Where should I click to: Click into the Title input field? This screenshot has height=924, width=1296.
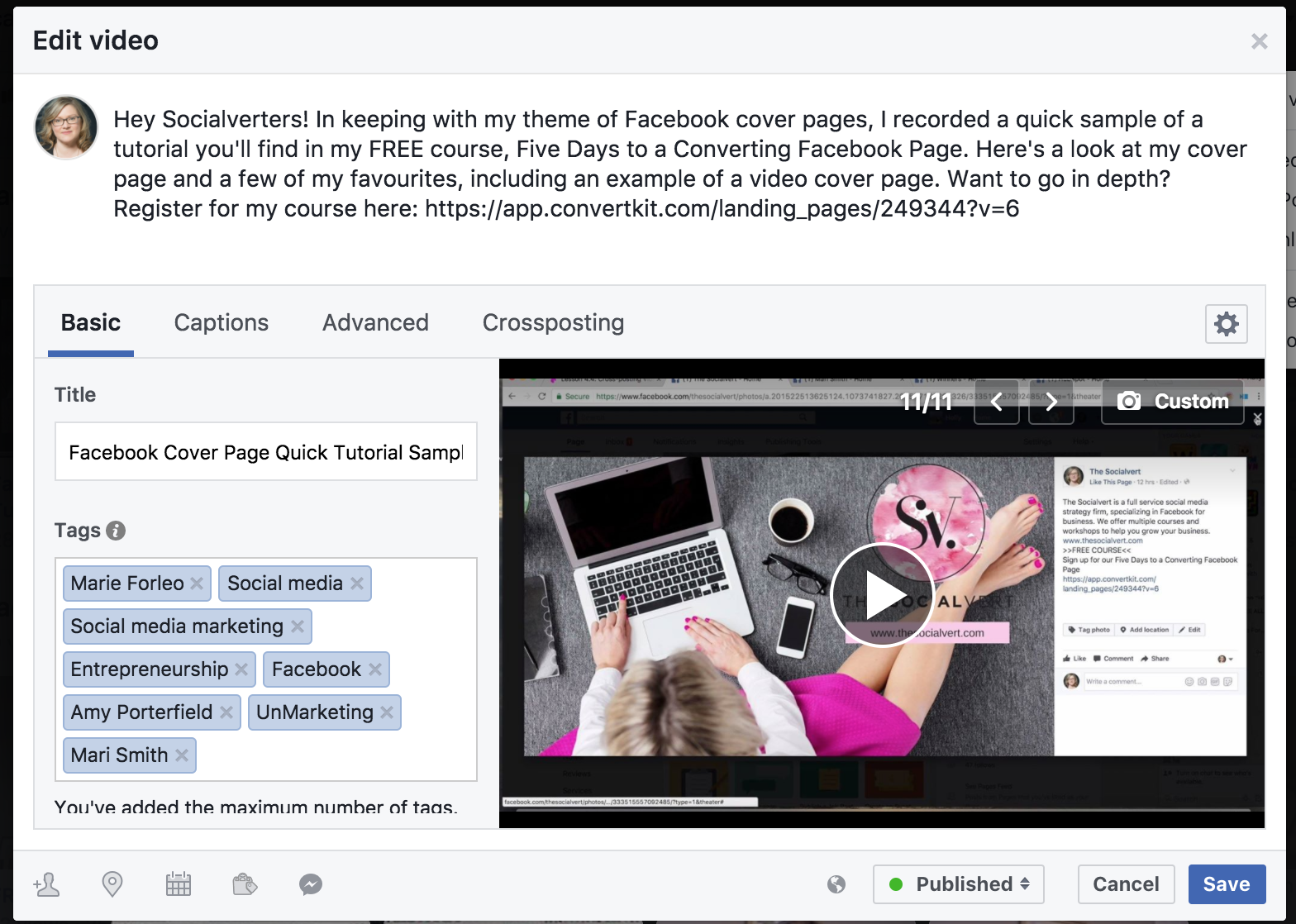pyautogui.click(x=266, y=451)
